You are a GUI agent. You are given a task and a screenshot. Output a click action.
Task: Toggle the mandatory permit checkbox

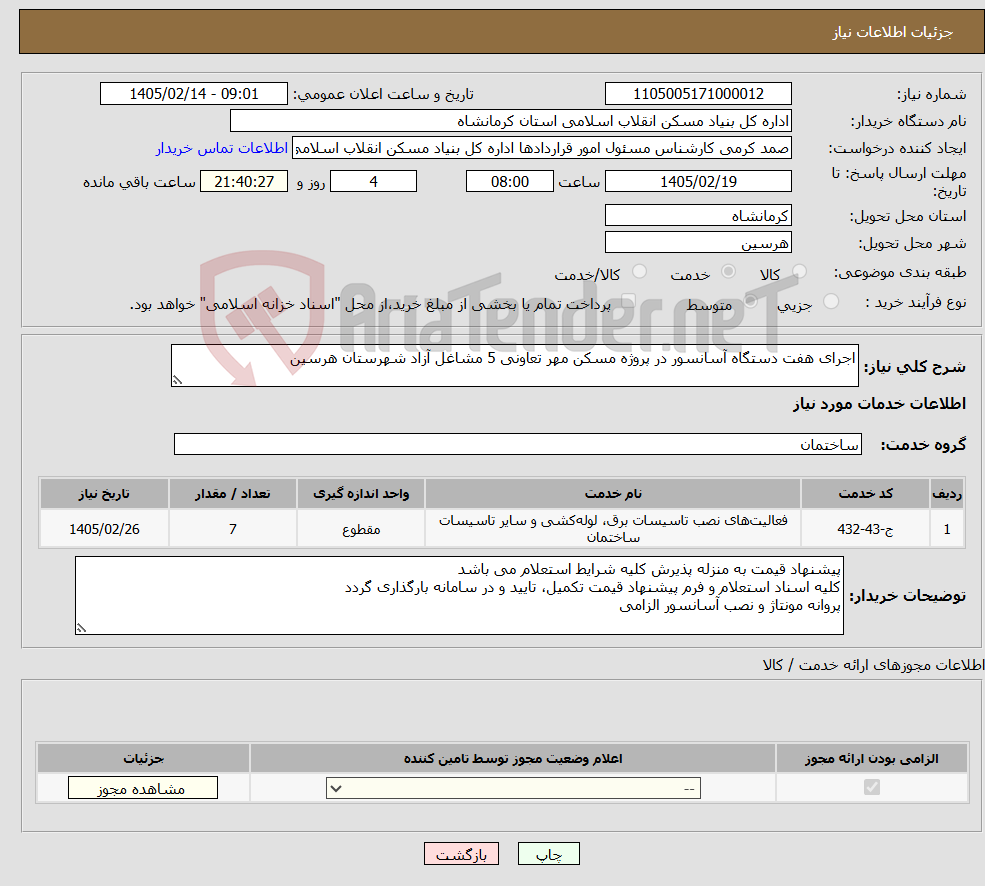pyautogui.click(x=872, y=787)
